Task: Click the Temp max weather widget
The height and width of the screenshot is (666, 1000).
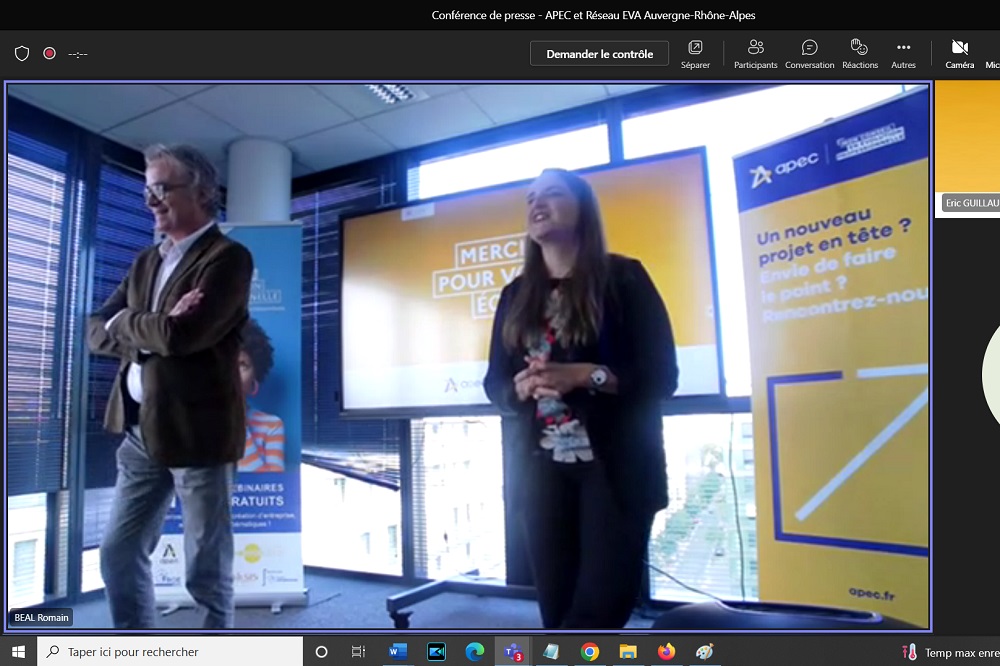Action: pyautogui.click(x=950, y=652)
